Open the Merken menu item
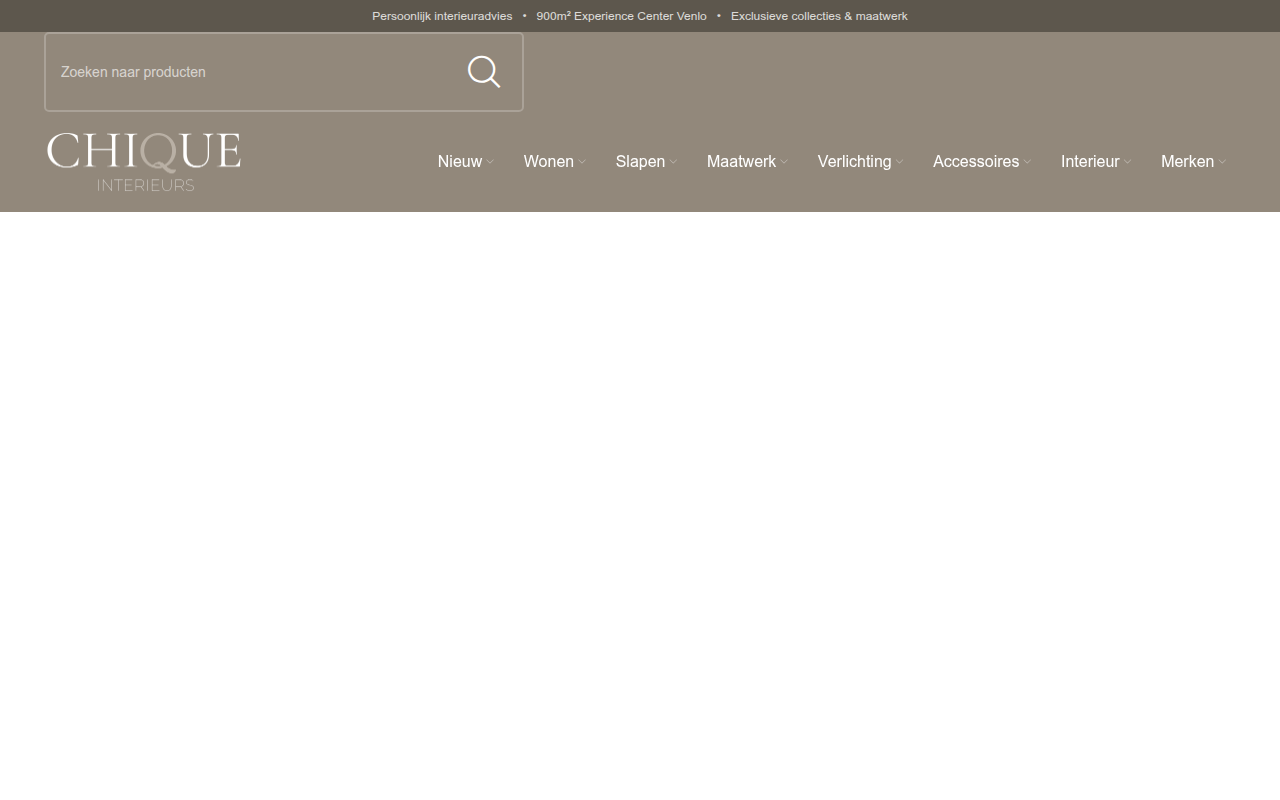The height and width of the screenshot is (800, 1280). click(1187, 161)
